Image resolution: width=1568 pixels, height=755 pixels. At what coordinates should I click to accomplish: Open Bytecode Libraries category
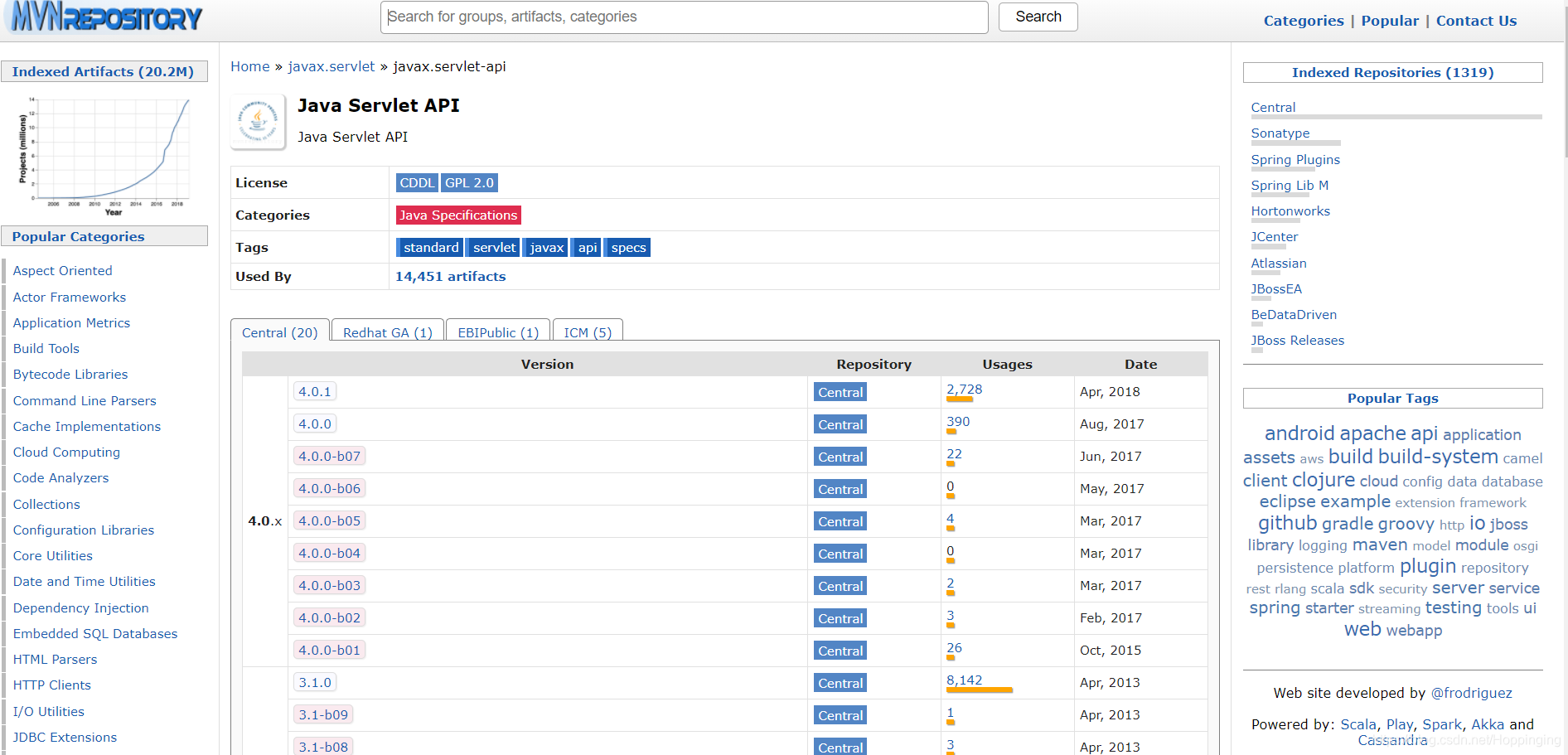(x=70, y=374)
